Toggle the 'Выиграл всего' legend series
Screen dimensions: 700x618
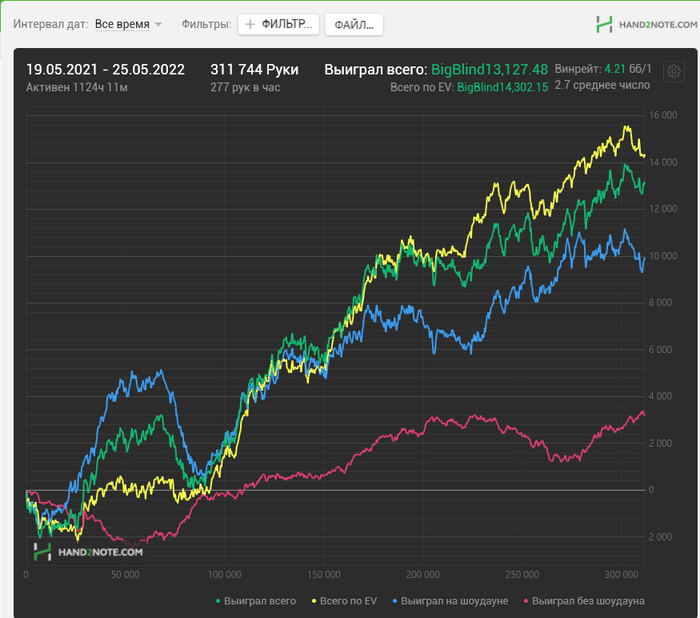pyautogui.click(x=256, y=601)
